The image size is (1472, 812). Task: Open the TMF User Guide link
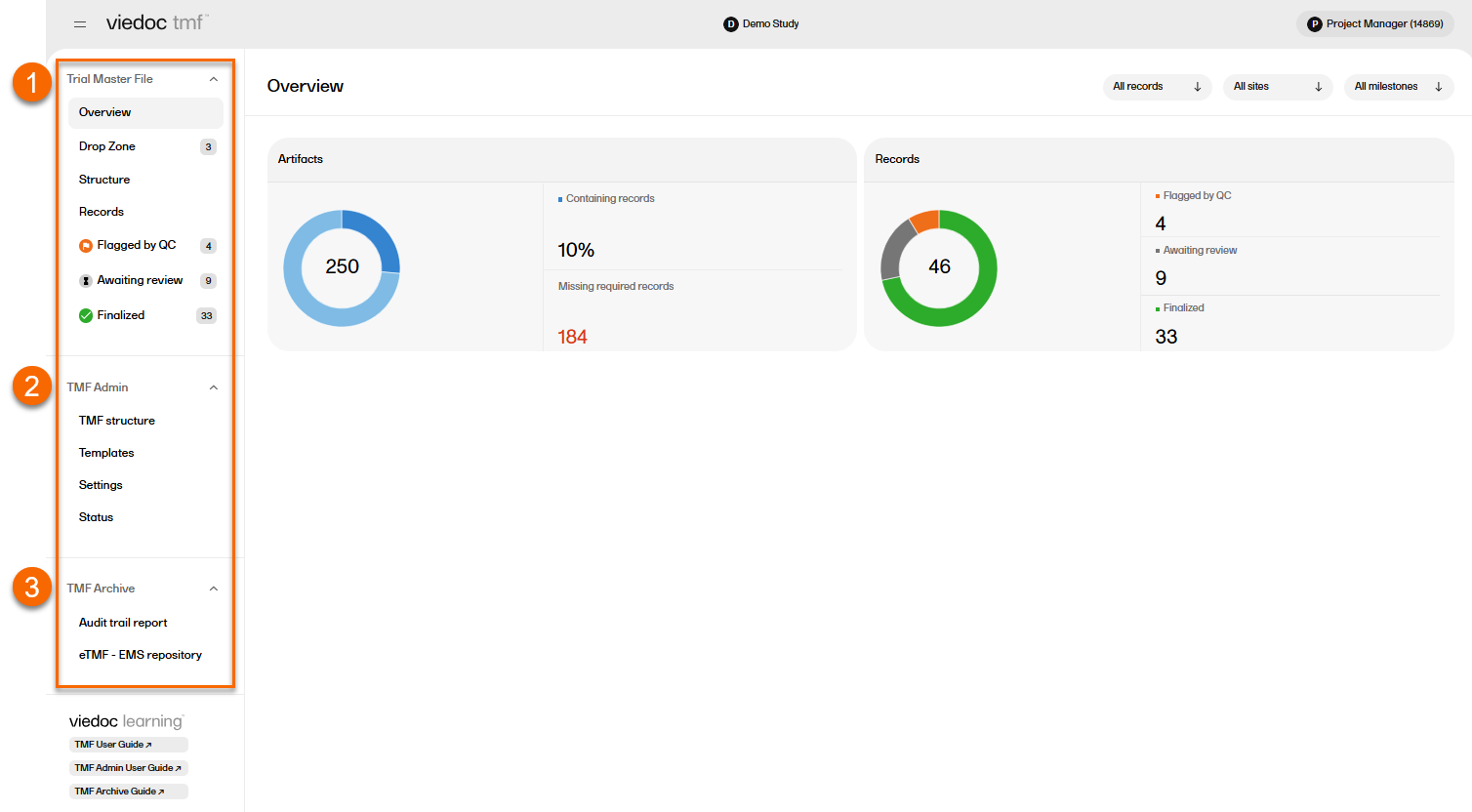113,745
